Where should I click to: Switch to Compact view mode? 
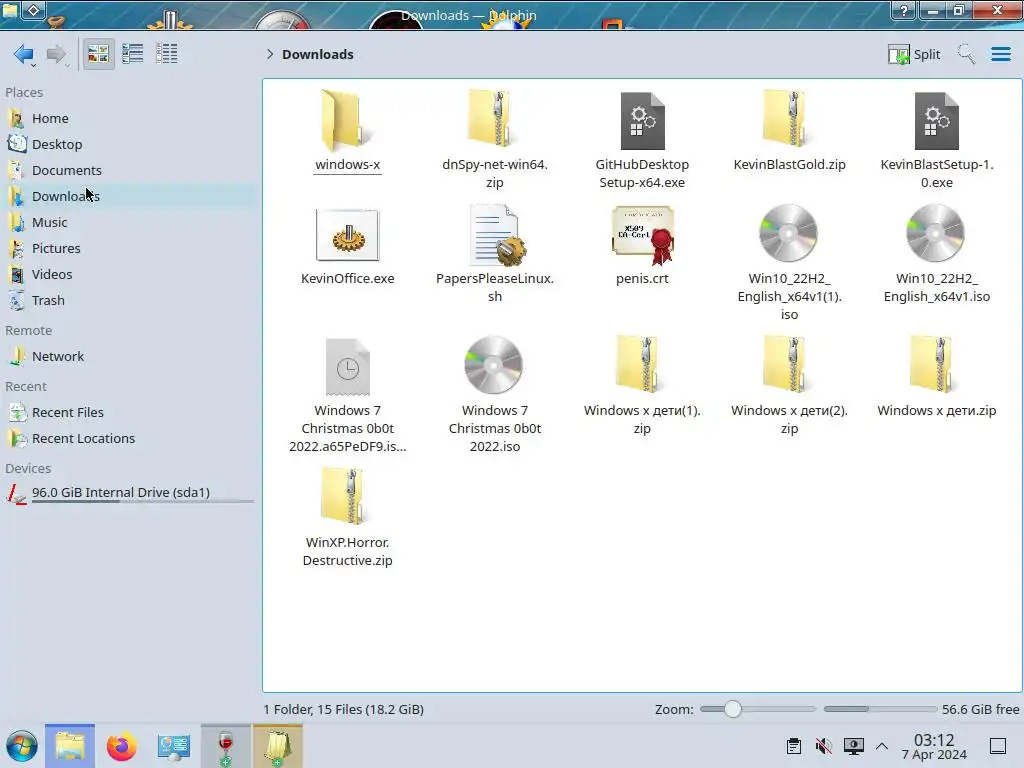click(x=133, y=54)
